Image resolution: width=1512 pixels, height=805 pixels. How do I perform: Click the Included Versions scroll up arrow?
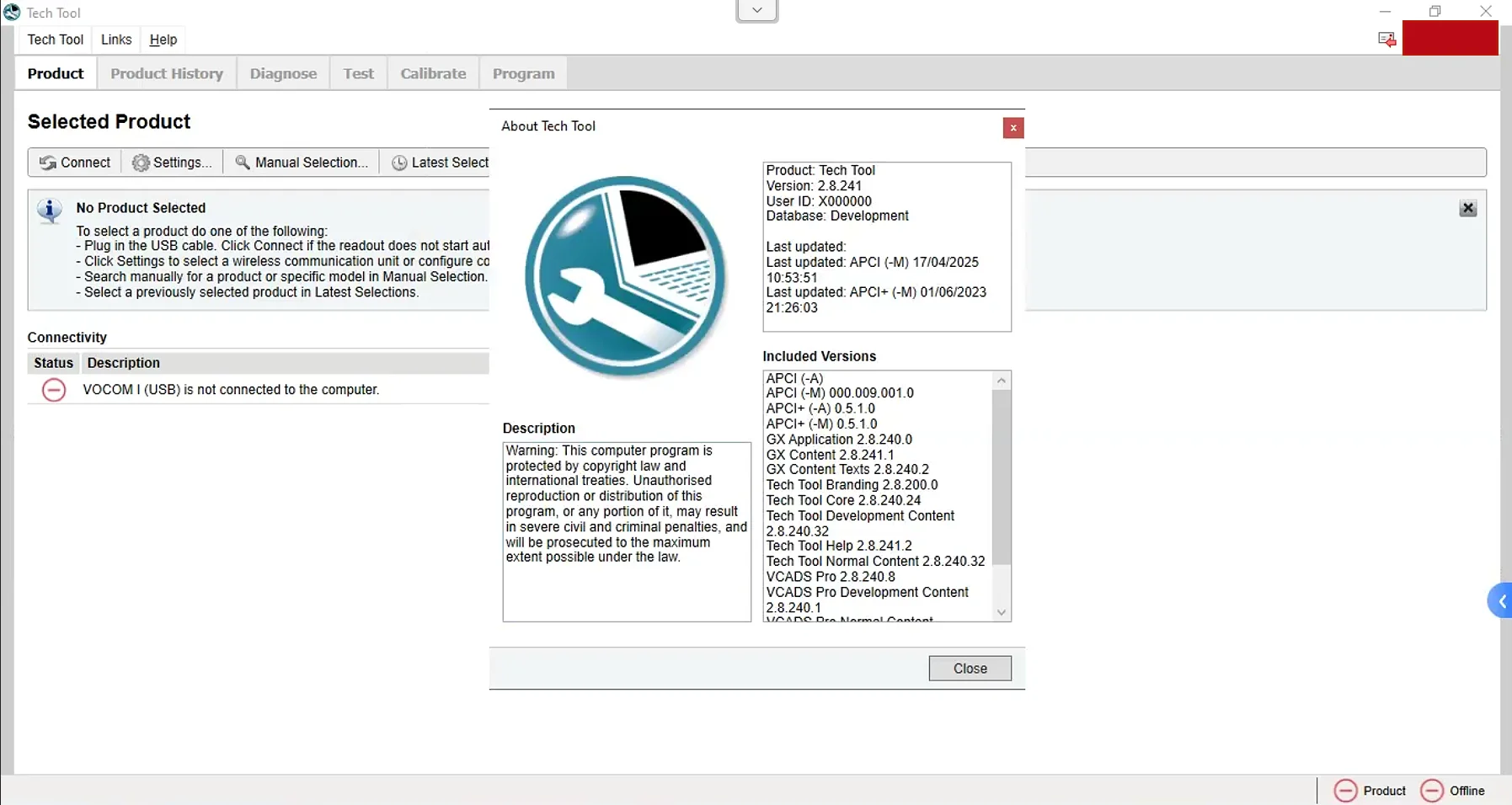(x=1002, y=381)
